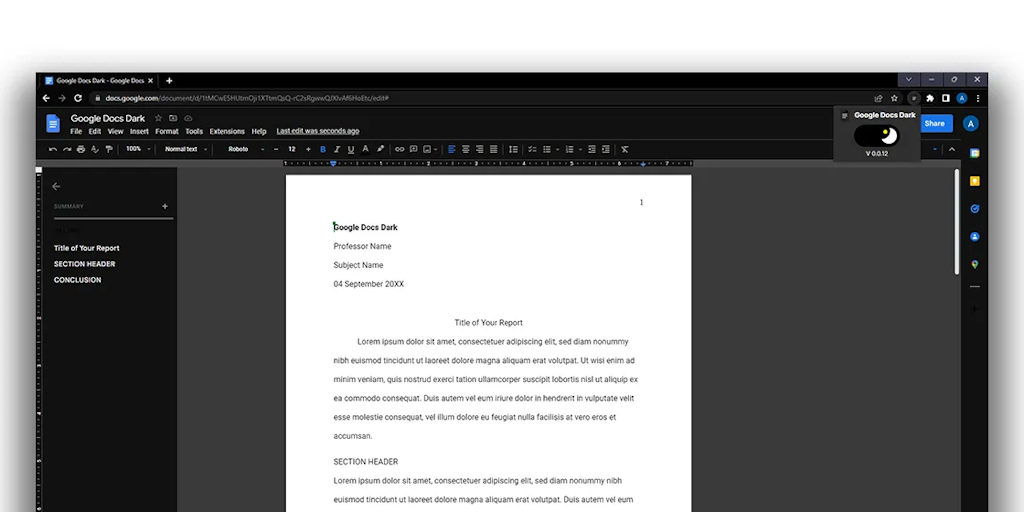Increase indent of paragraph
This screenshot has height=512, width=1024.
point(606,149)
